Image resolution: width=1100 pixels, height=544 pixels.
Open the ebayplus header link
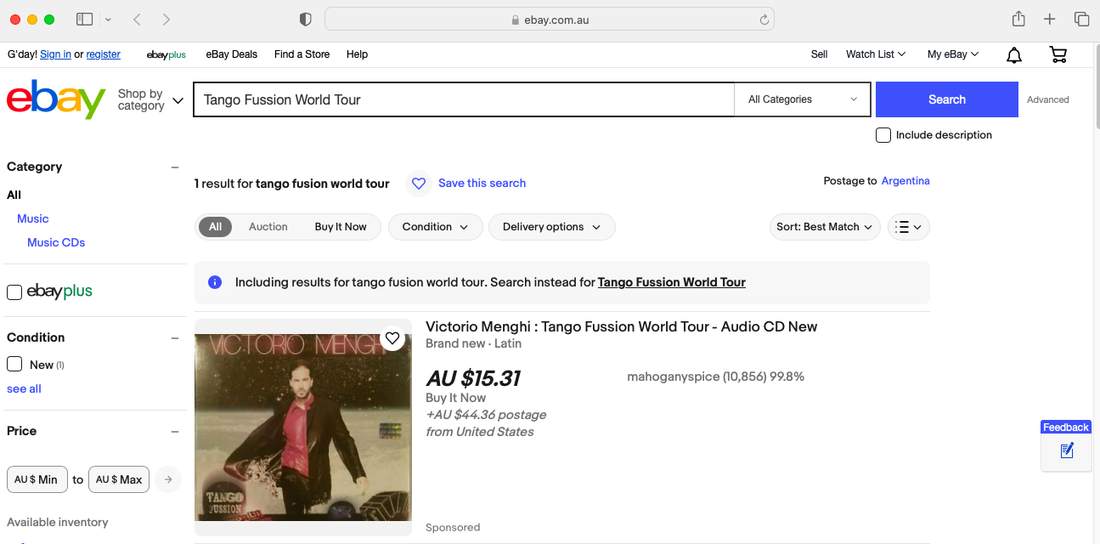[166, 55]
